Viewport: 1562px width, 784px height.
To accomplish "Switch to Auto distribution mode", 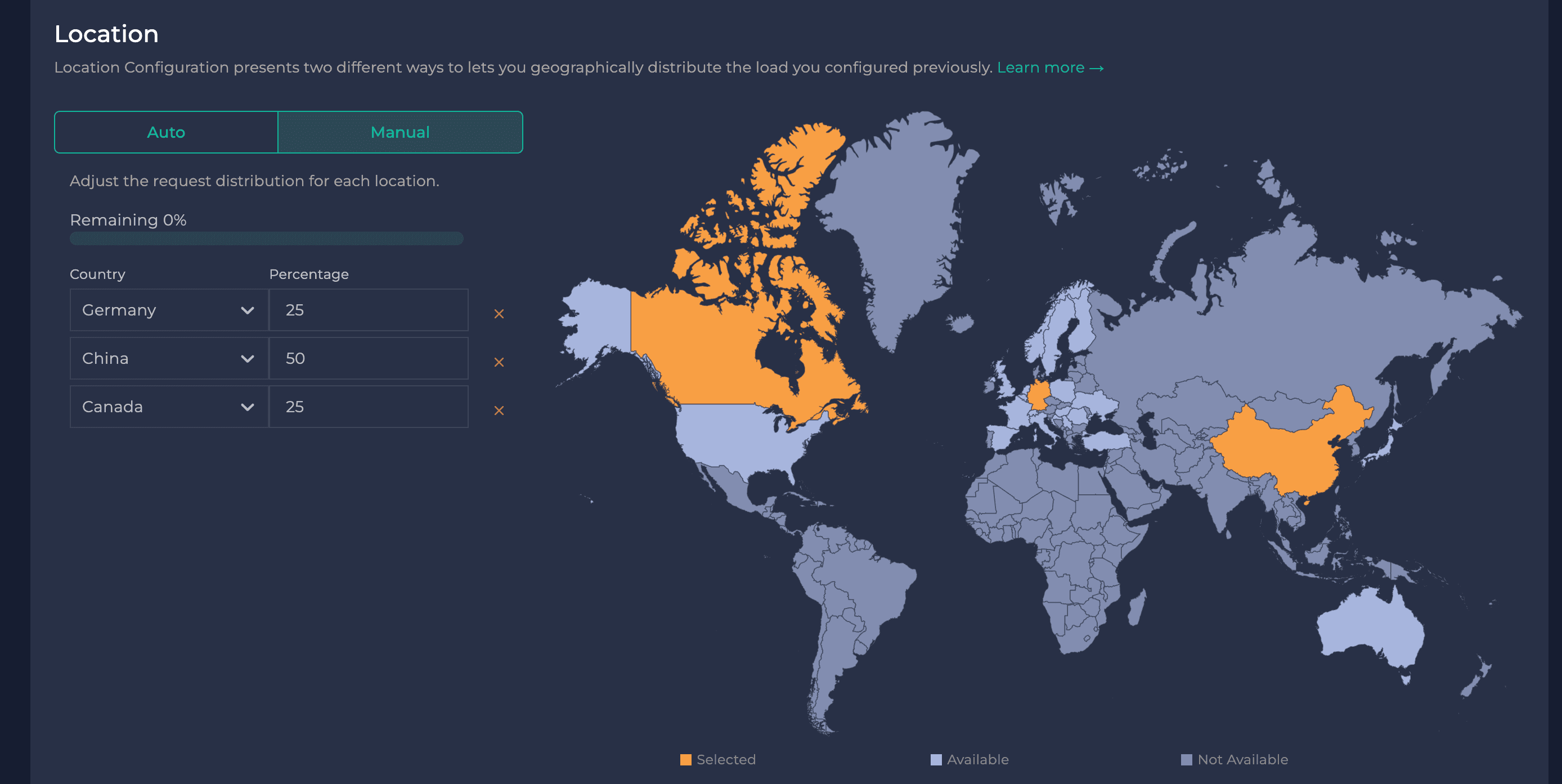I will [165, 132].
